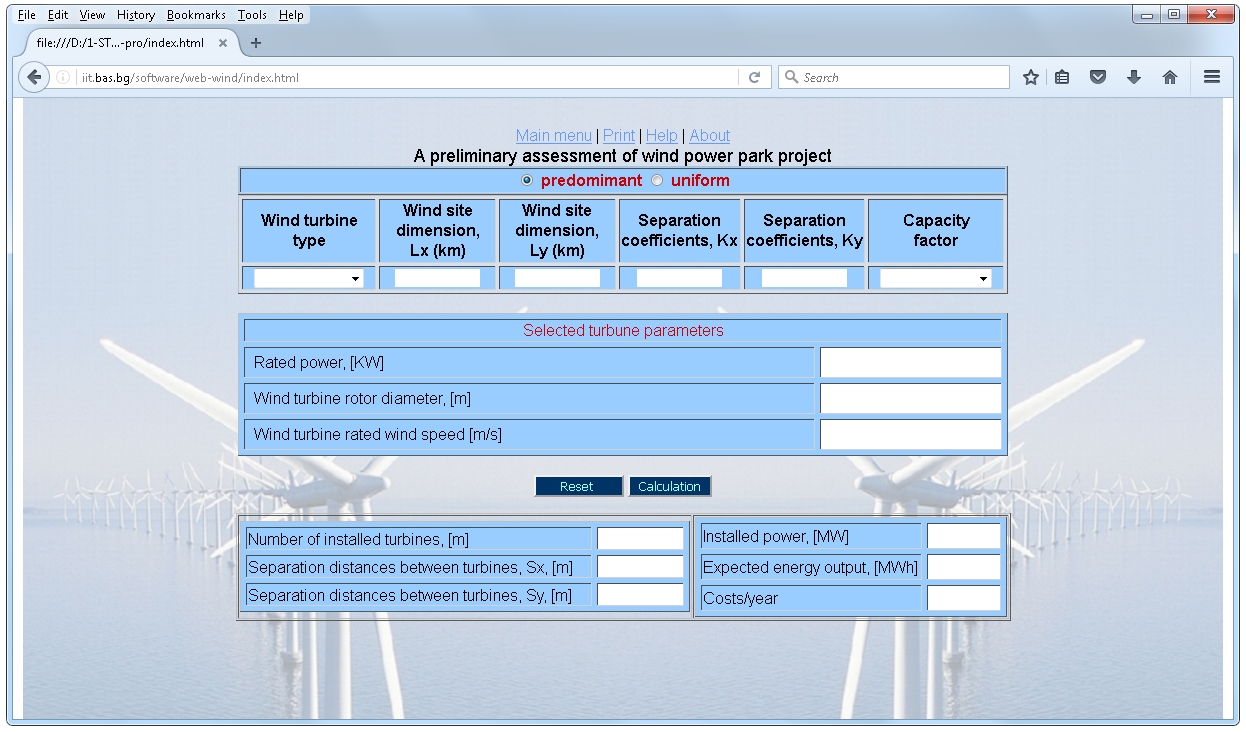1246x732 pixels.
Task: Click the Reset button
Action: point(578,486)
